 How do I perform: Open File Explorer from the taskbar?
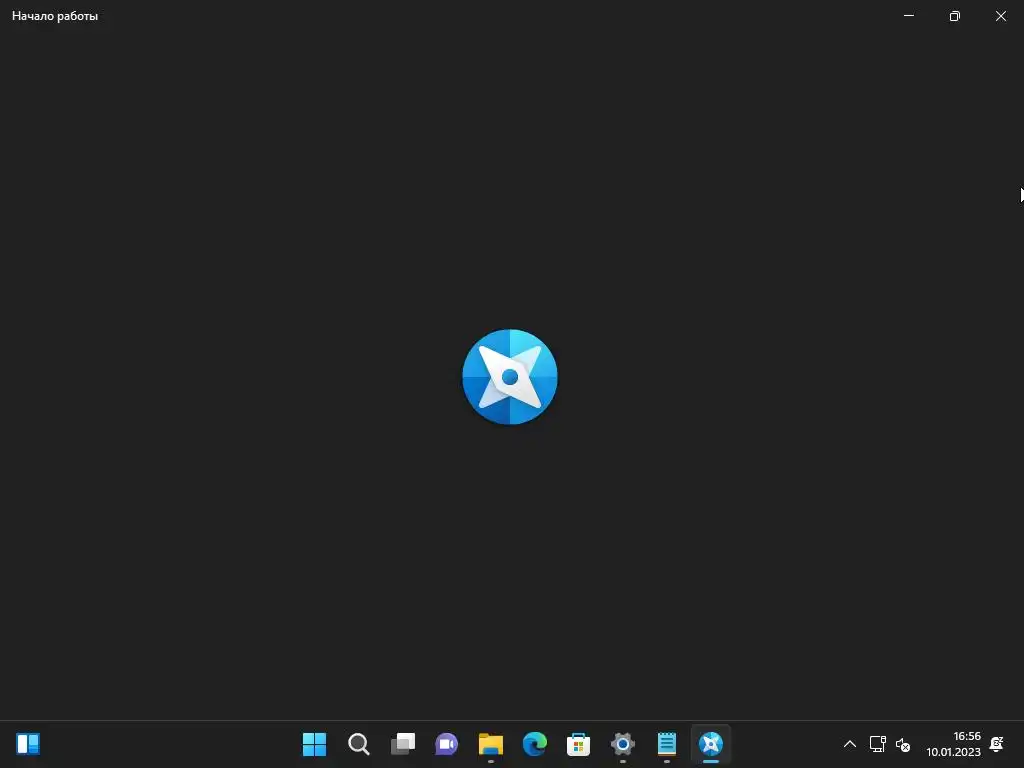click(490, 744)
